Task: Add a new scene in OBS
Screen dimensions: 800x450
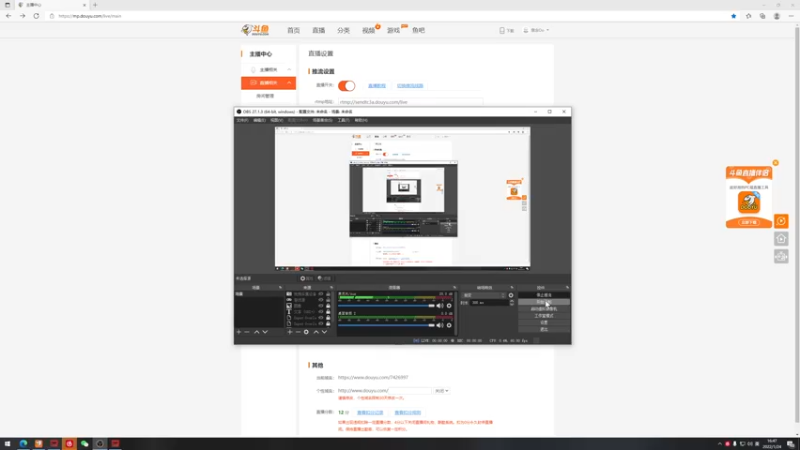Action: pos(238,332)
